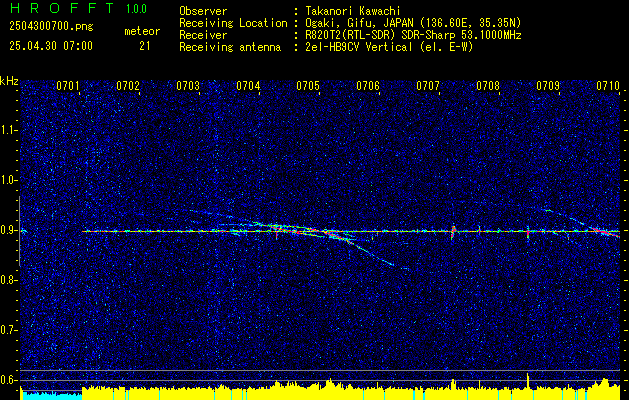Viewport: 629px width, 400px height.
Task: Click the Receiving Location Ogaki, Gifu text
Action: click(x=413, y=23)
